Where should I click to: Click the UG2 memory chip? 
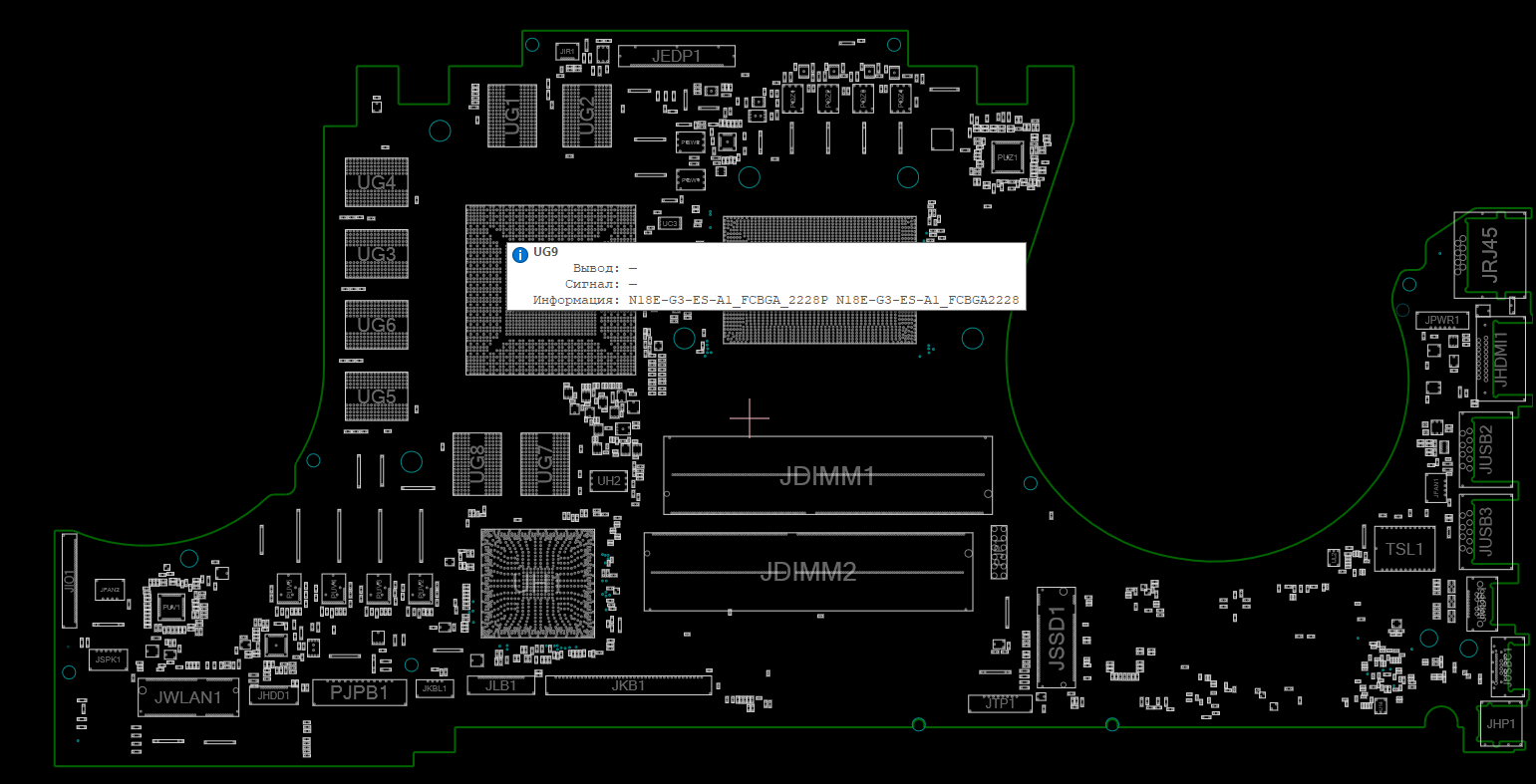586,116
